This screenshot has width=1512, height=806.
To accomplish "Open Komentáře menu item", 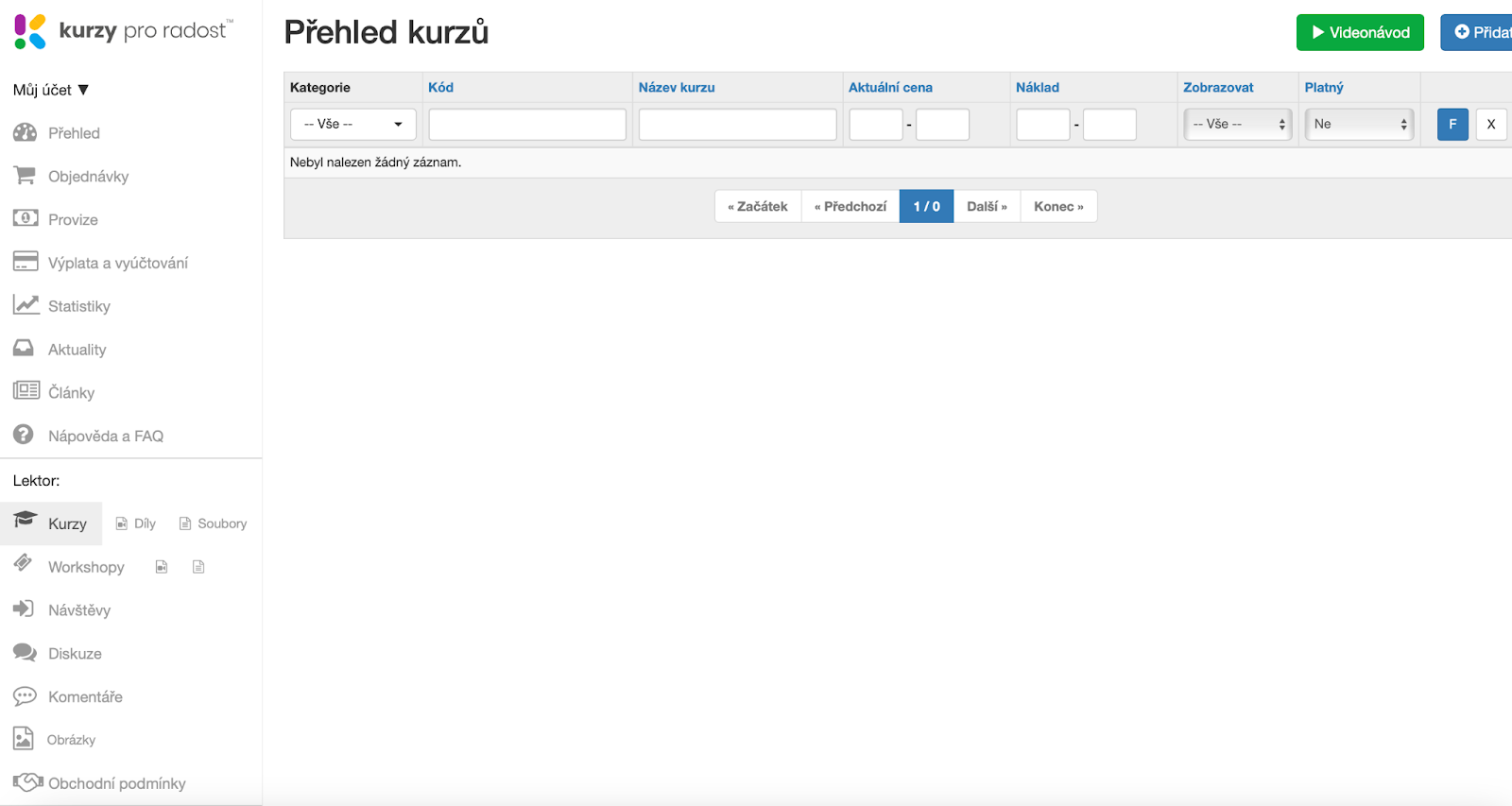I will click(x=85, y=697).
